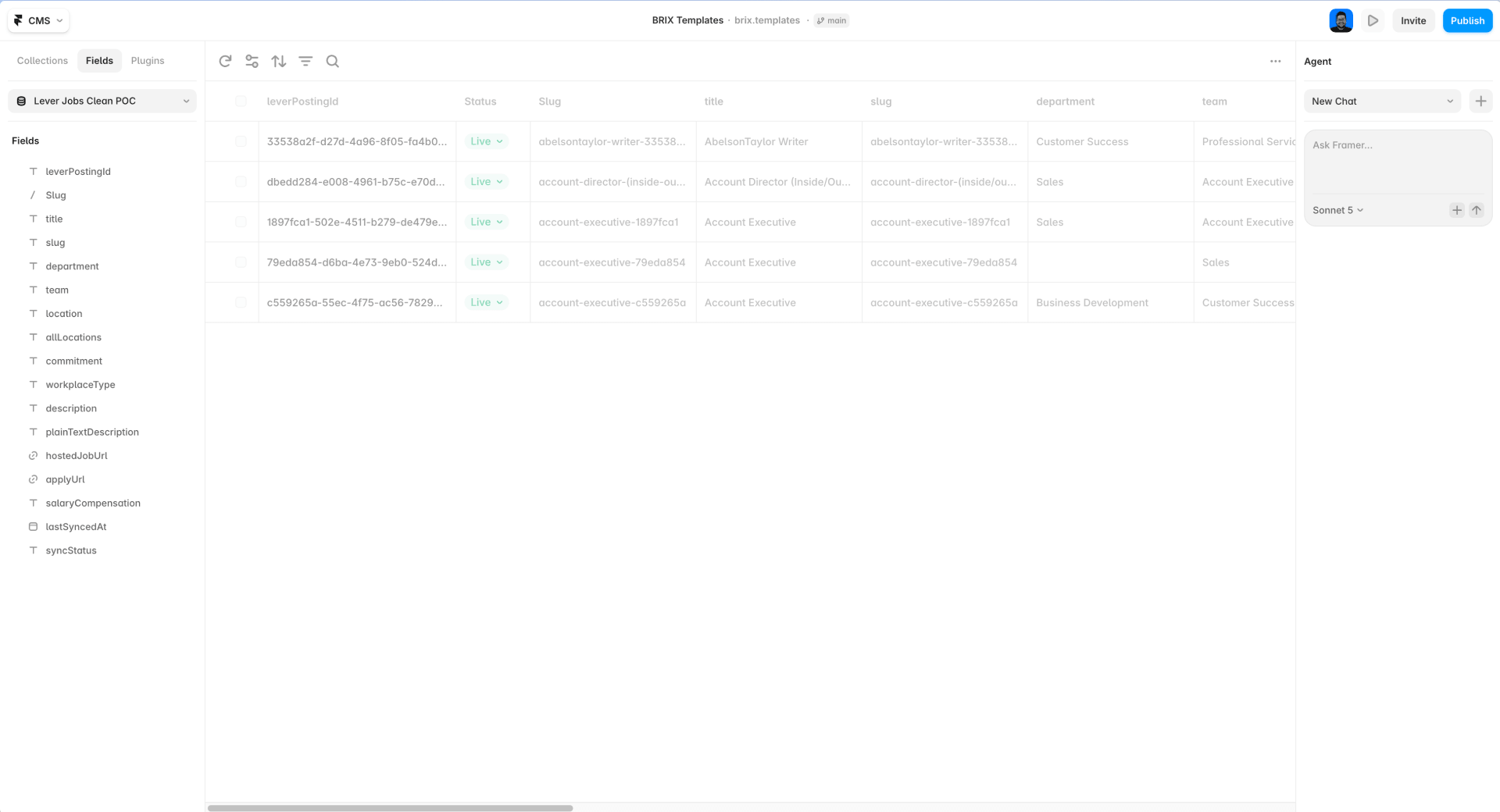This screenshot has height=812, width=1500.
Task: Open the New Chat dropdown
Action: coord(1382,101)
